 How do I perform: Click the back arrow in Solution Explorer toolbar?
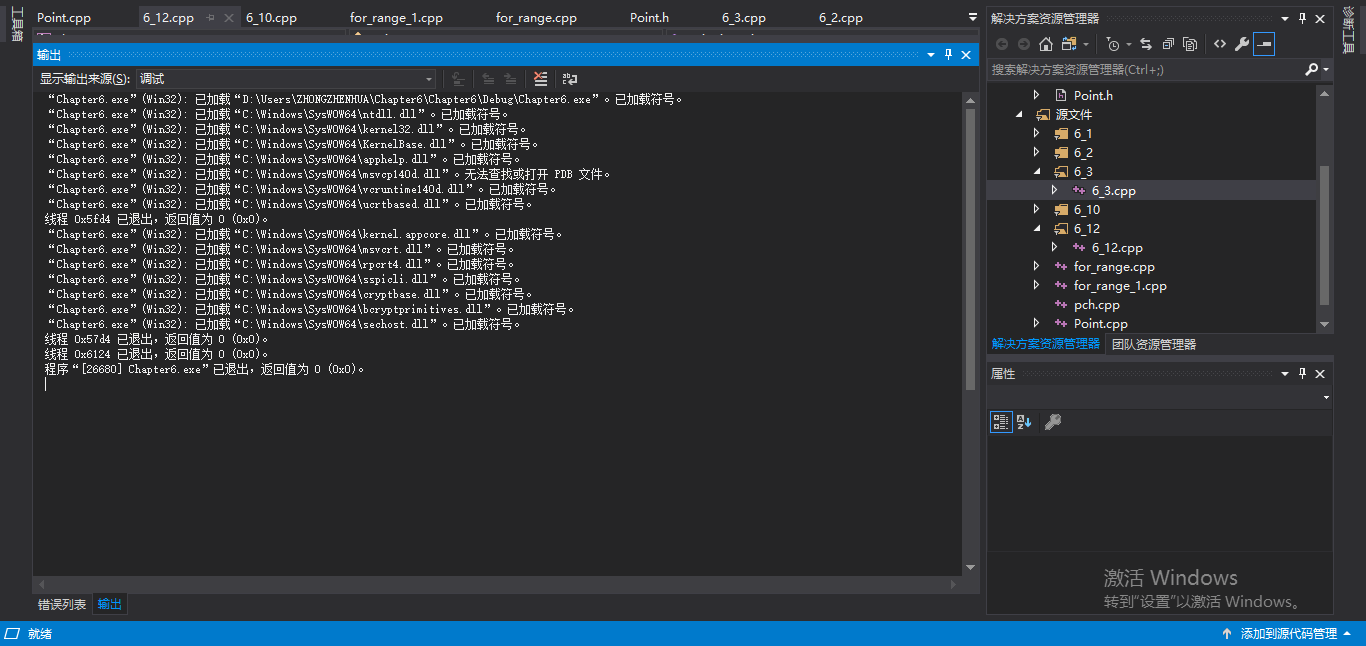tap(1002, 44)
